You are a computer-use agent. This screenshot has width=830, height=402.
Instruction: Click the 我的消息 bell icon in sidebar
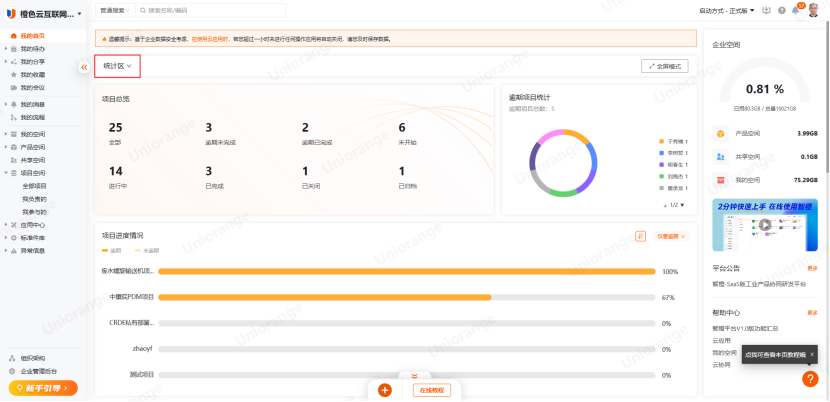click(x=14, y=104)
